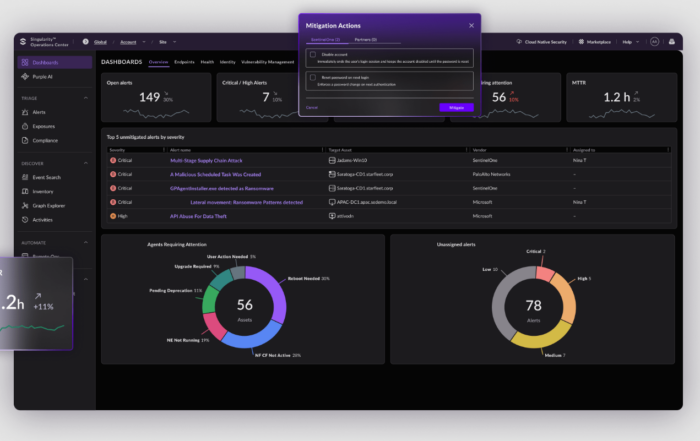Click the SentinelOne Singularity logo

click(23, 42)
